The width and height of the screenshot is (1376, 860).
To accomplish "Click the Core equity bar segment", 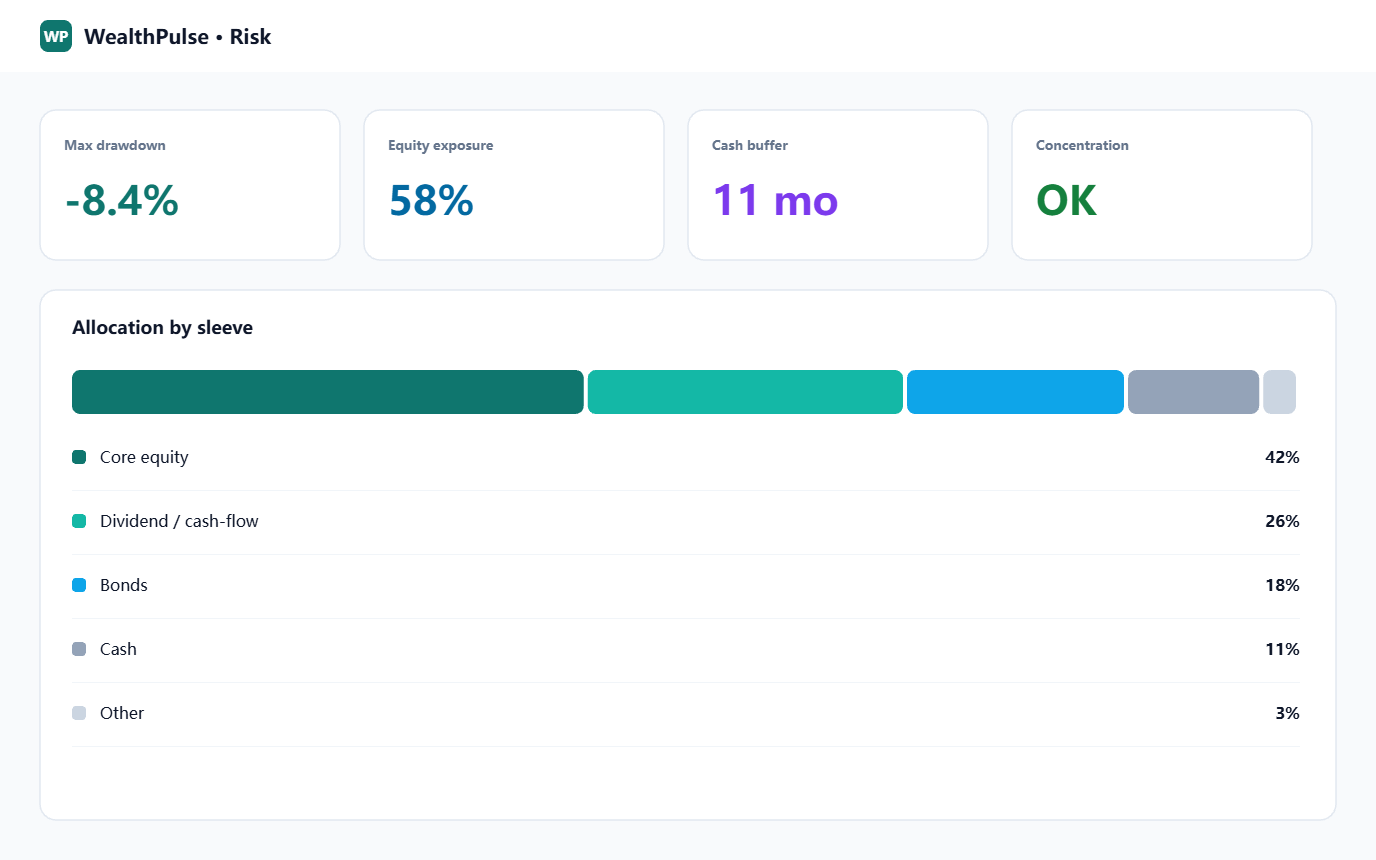I will (x=328, y=392).
